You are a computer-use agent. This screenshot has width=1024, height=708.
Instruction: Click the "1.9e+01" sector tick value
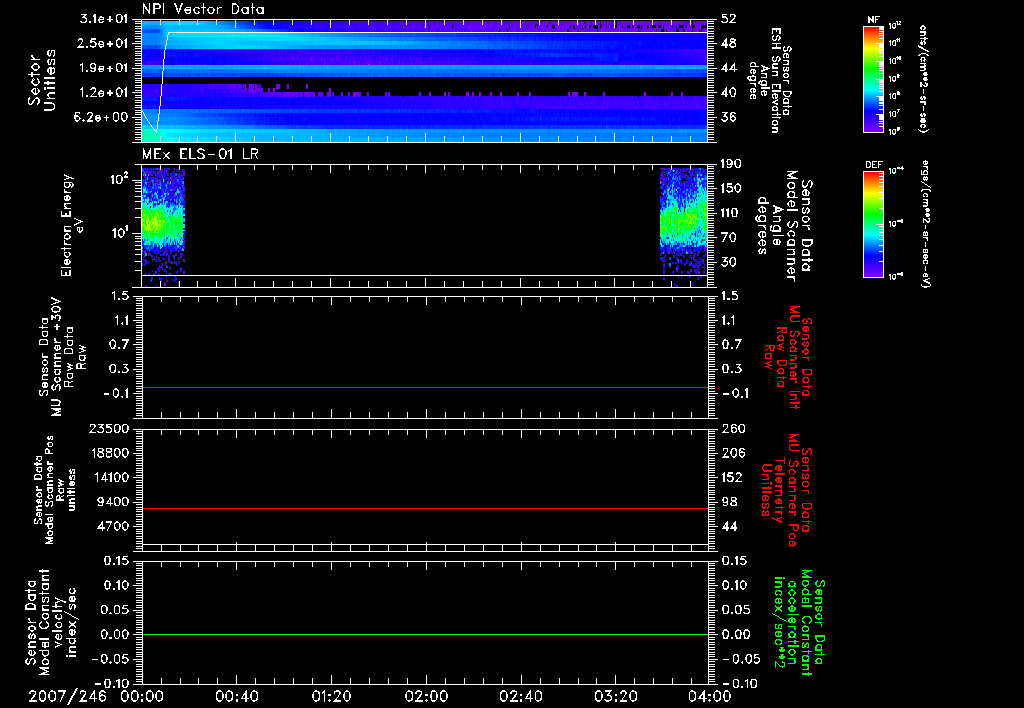[104, 68]
